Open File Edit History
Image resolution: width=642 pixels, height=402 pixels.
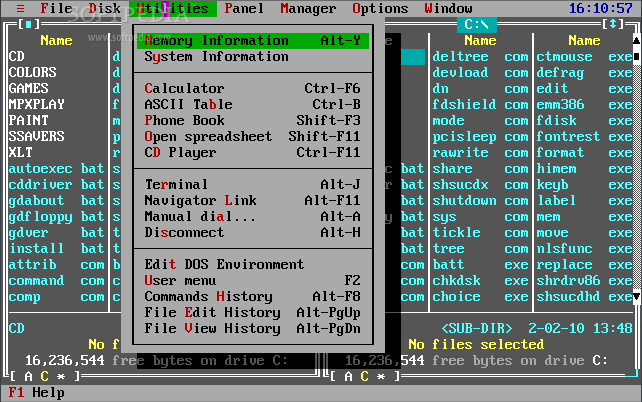click(253, 312)
